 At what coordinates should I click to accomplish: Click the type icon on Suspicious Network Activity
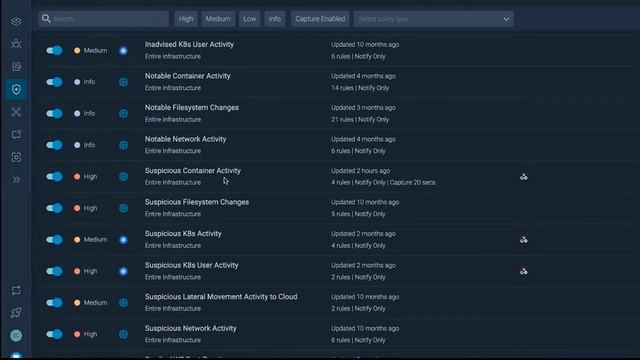click(x=123, y=334)
